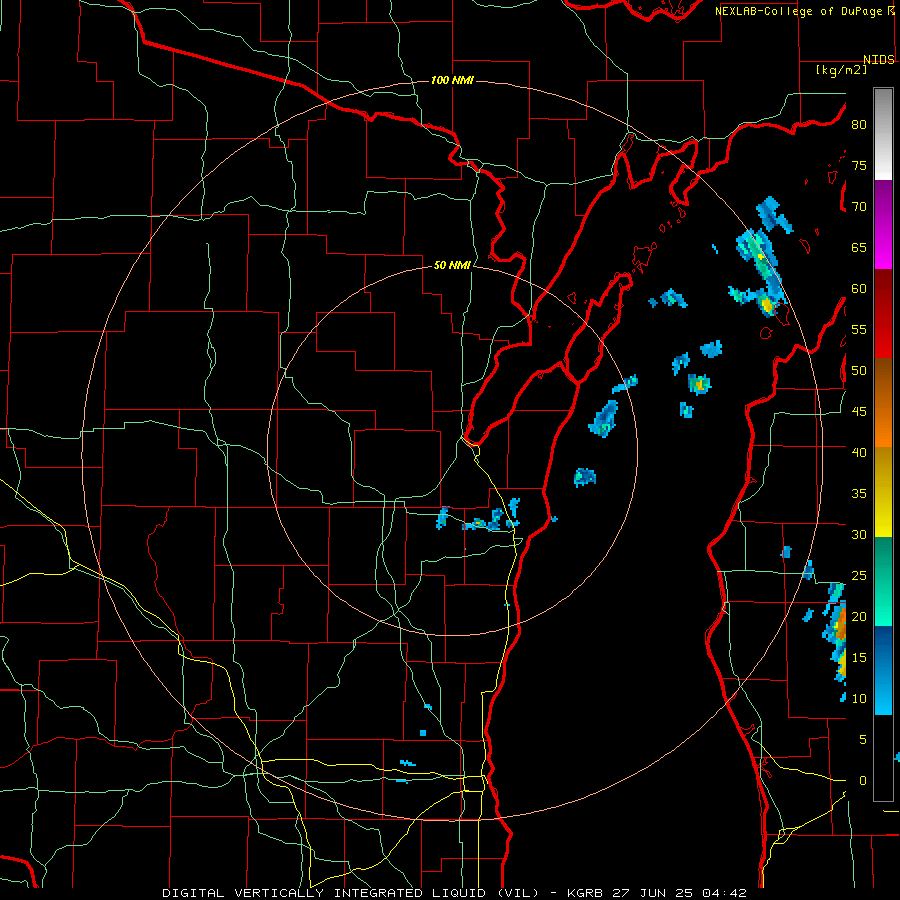This screenshot has height=900, width=900.
Task: Pick the brown-orange segment of the color bar
Action: point(883,402)
